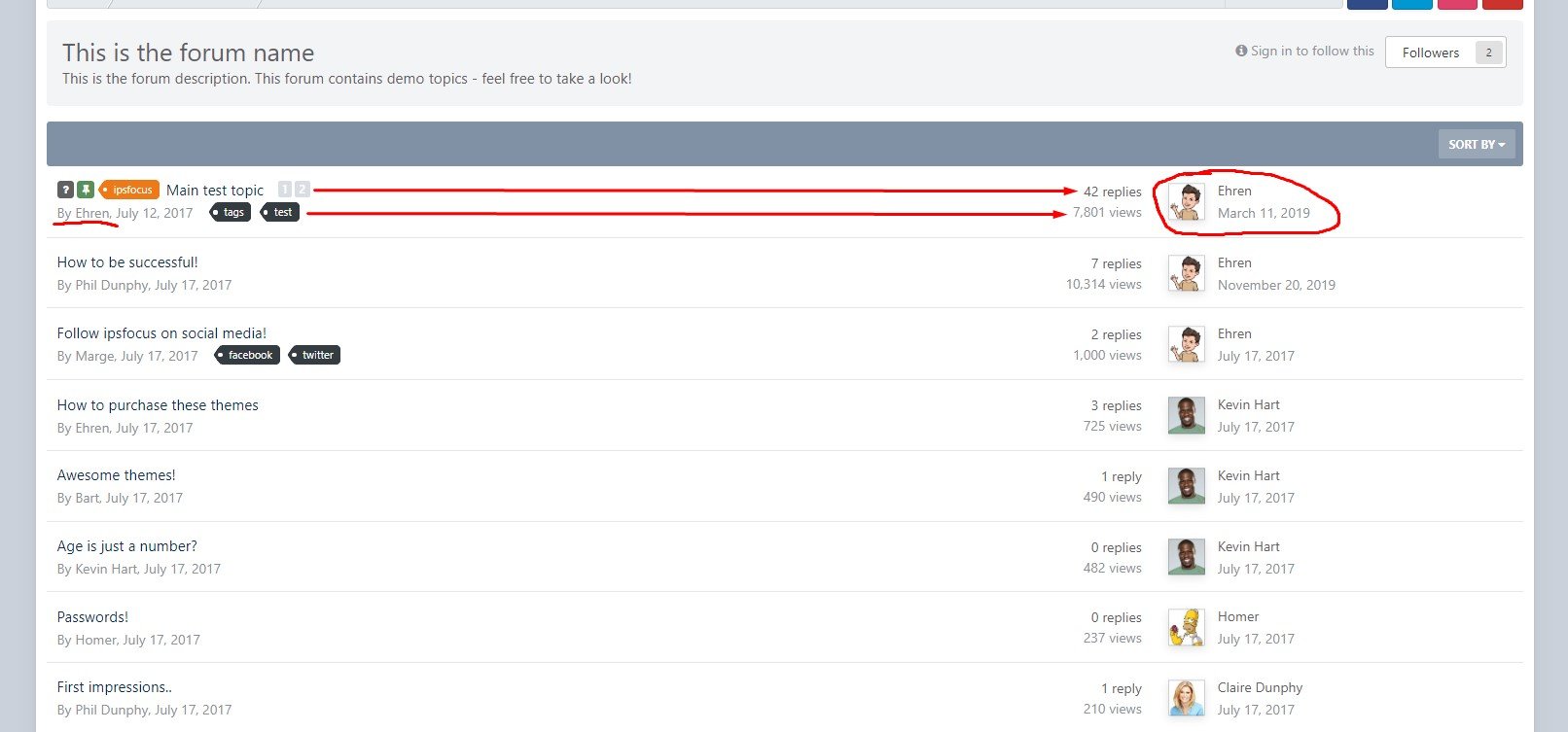1568x732 pixels.
Task: Open the Age is just a number? topic
Action: (x=127, y=546)
